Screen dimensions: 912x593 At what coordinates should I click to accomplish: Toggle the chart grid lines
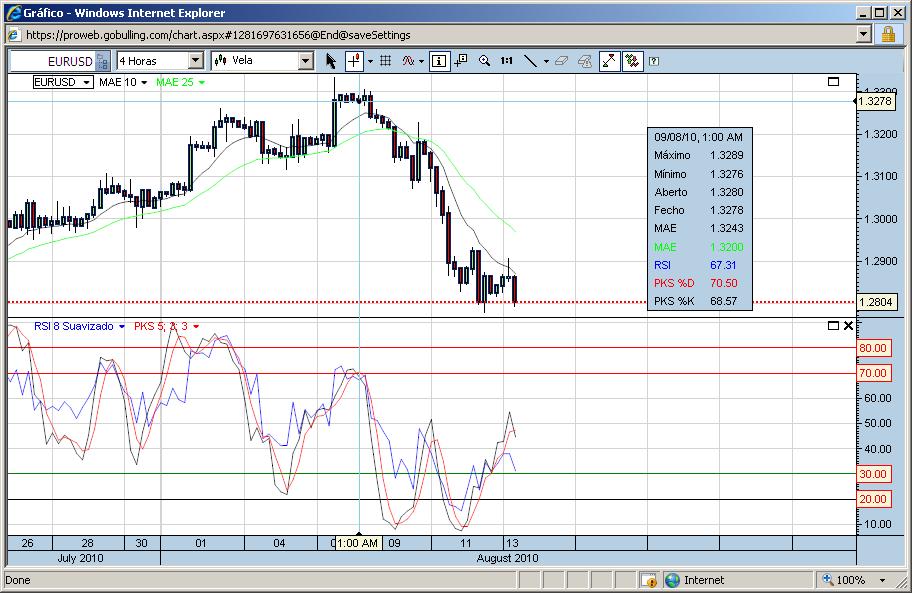[385, 60]
